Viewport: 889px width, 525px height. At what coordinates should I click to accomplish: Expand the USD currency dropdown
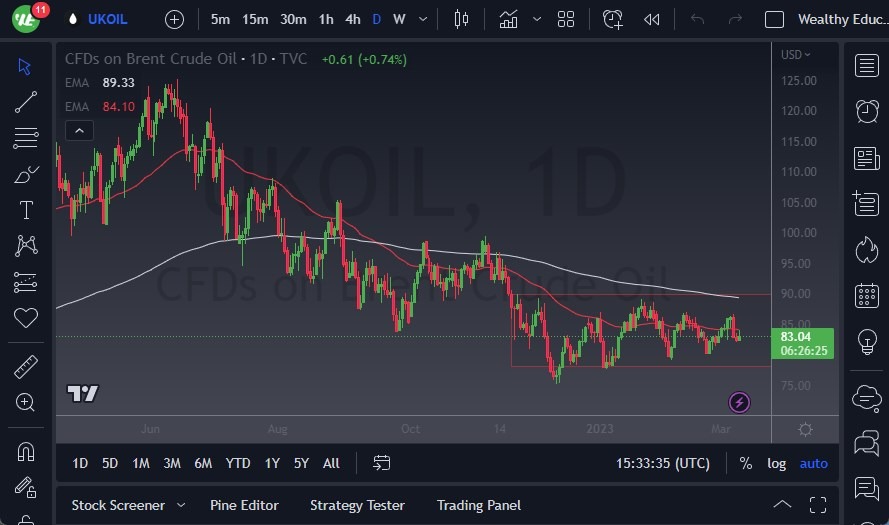coord(796,54)
